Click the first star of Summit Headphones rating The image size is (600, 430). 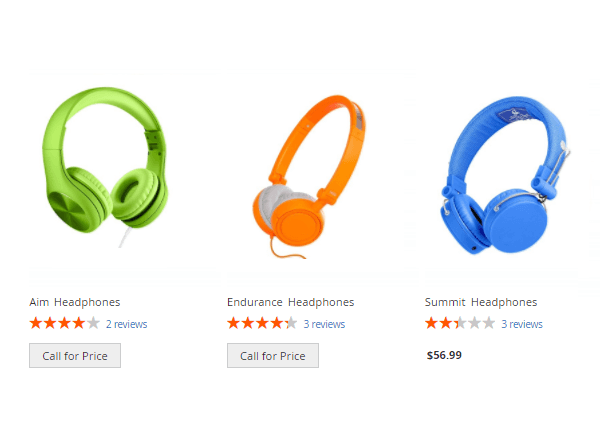[431, 323]
